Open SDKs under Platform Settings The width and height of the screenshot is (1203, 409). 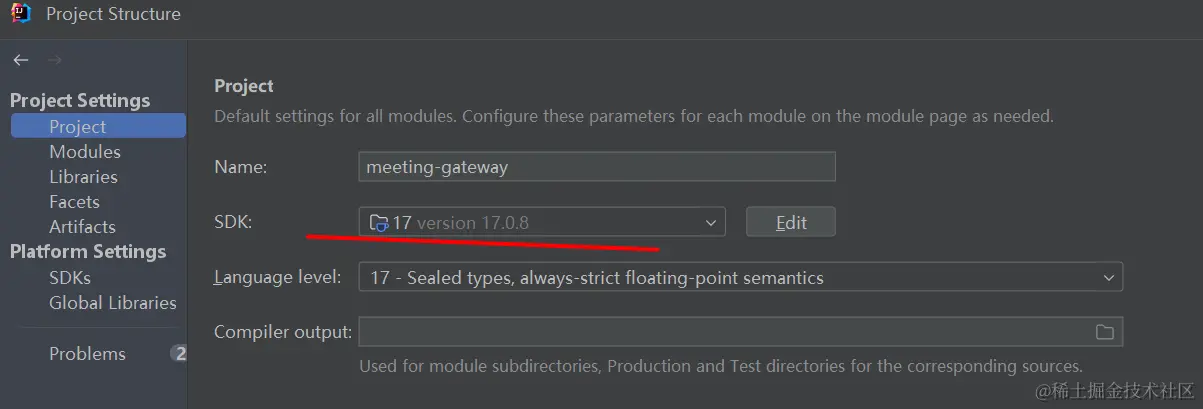[x=70, y=277]
